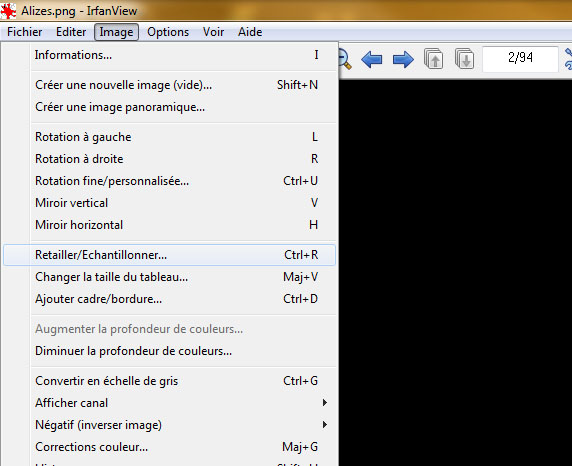This screenshot has height=466, width=572.
Task: Choose Changer la taille du tableau...
Action: [x=169, y=277]
